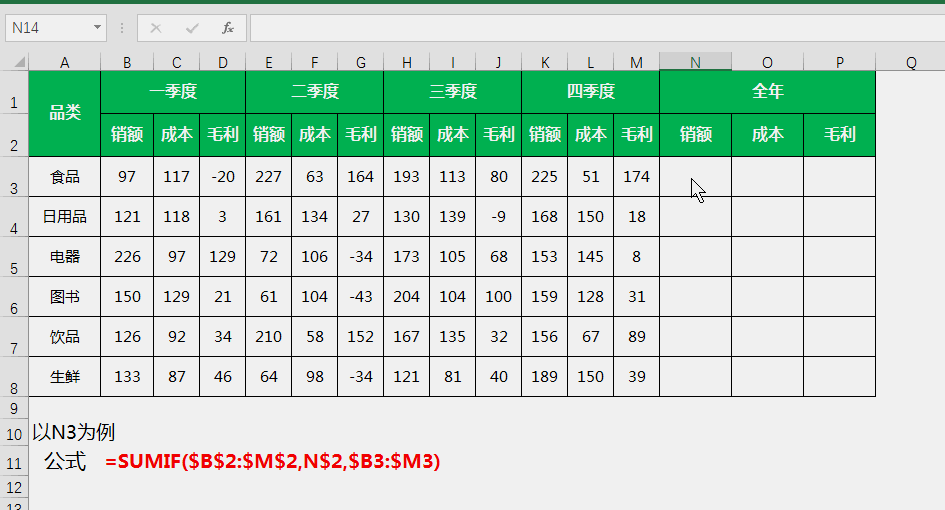The image size is (945, 510).
Task: Click cell with value 210 in 饮品 row
Action: point(269,336)
